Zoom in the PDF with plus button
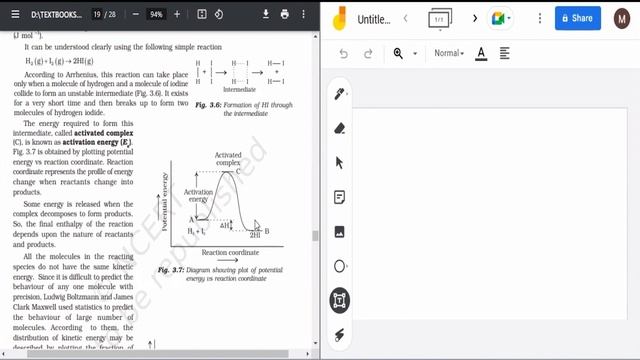The image size is (640, 360). (177, 14)
